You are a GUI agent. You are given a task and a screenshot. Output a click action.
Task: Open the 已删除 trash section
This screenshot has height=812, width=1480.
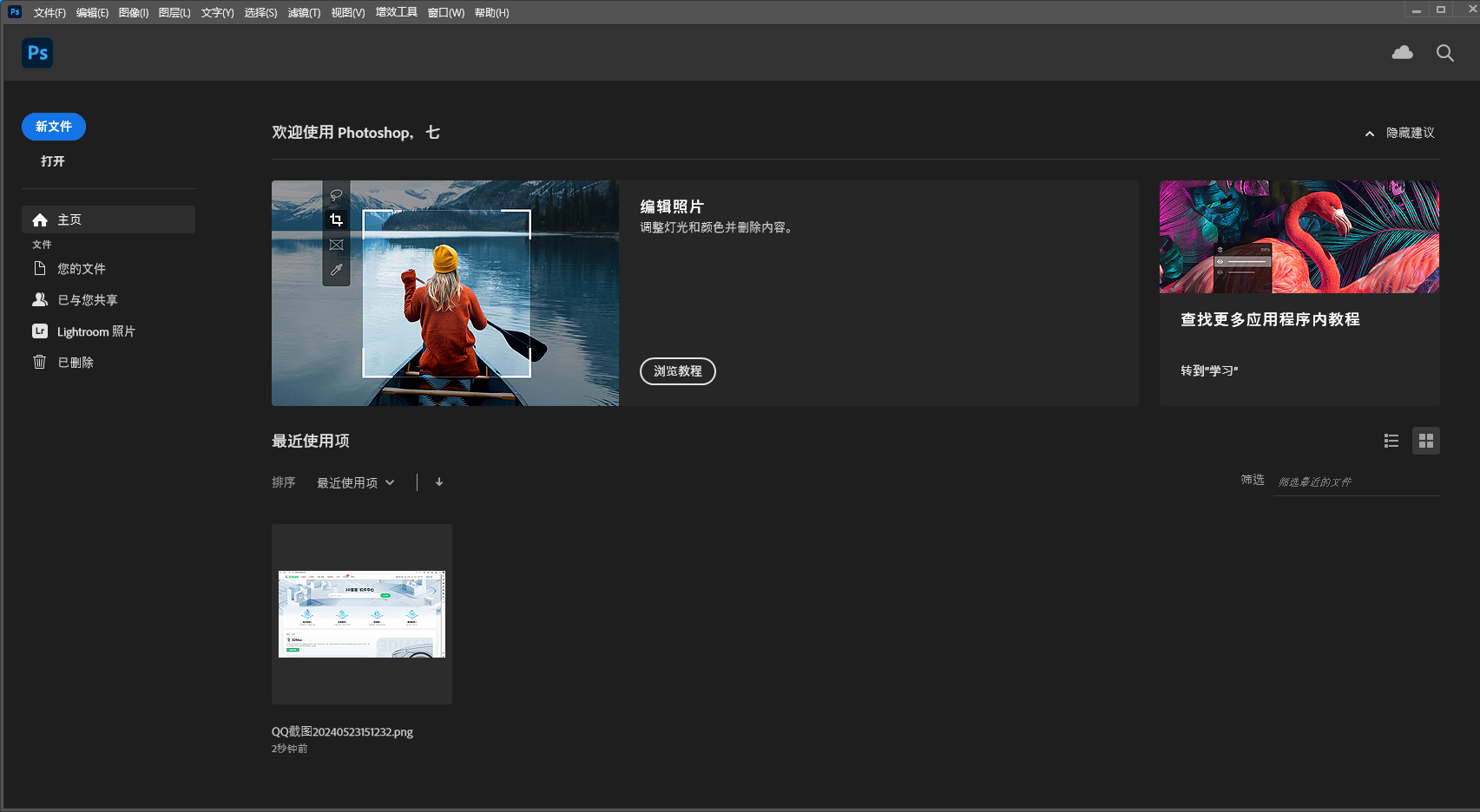75,363
